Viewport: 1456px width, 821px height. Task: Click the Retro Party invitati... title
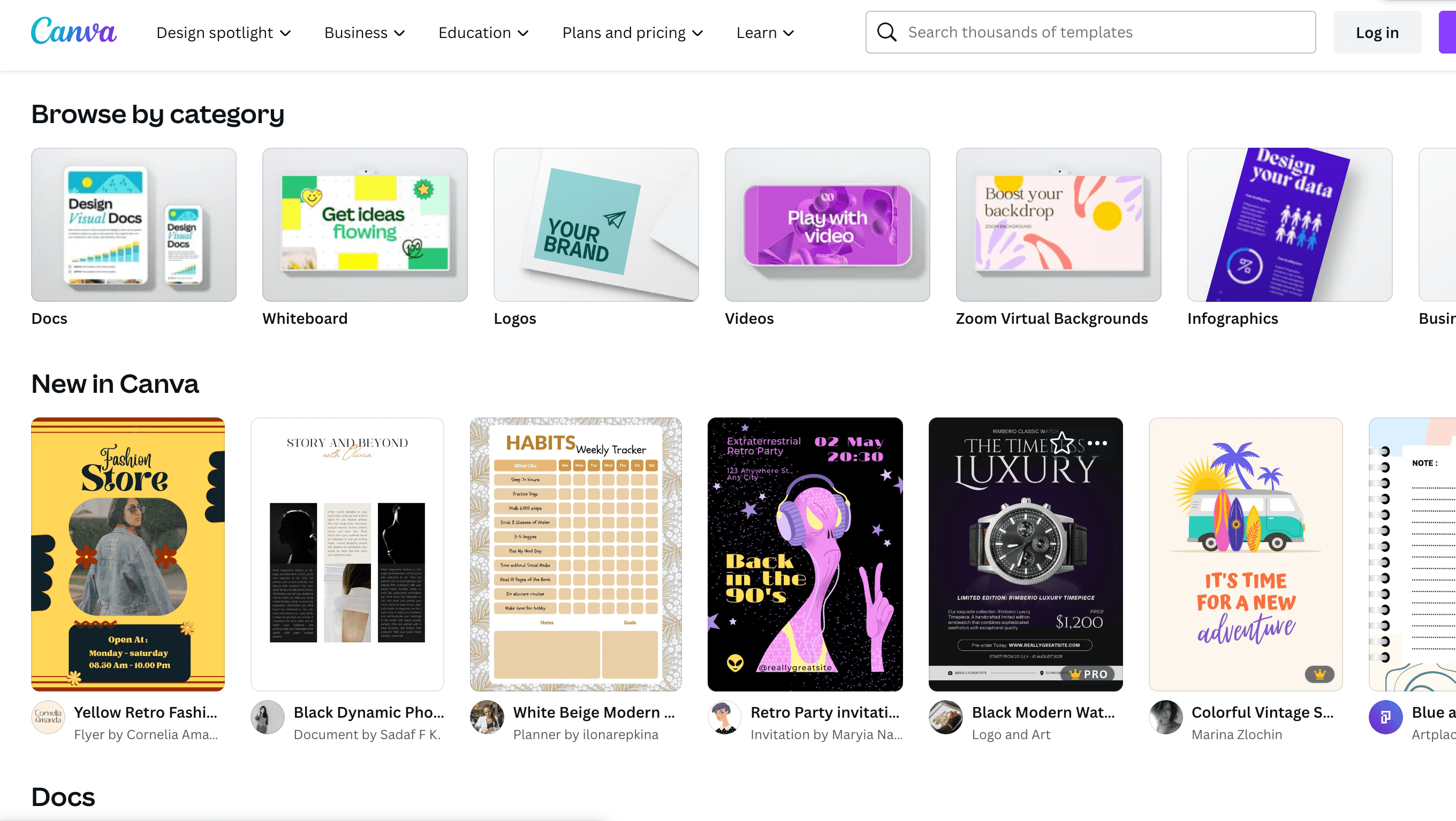click(x=825, y=712)
